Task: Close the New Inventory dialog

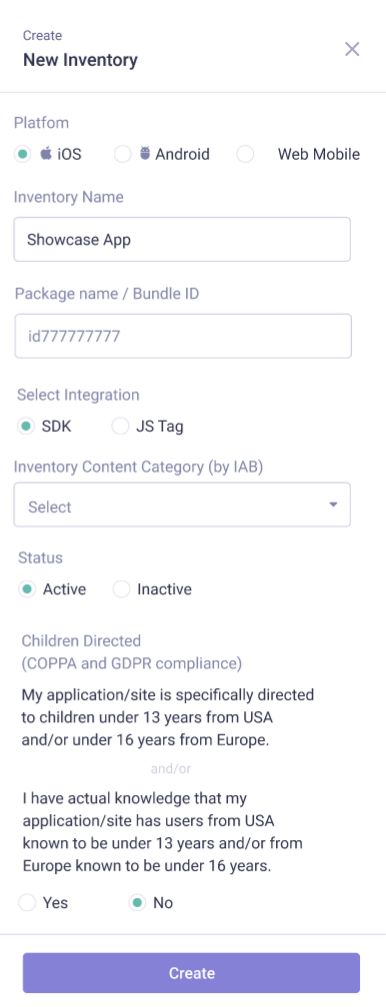Action: pyautogui.click(x=352, y=49)
